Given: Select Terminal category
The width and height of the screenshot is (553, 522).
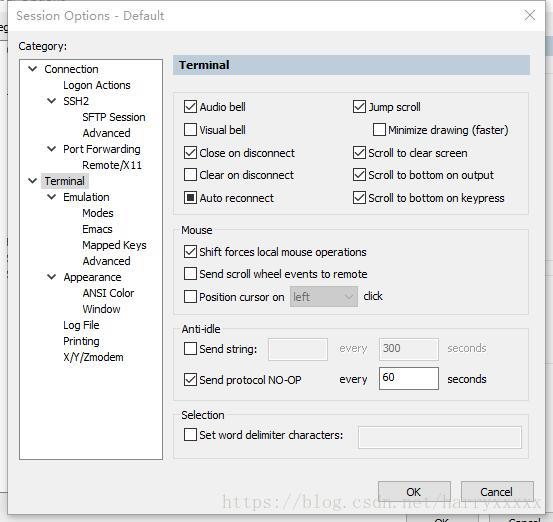Looking at the screenshot, I should (65, 181).
